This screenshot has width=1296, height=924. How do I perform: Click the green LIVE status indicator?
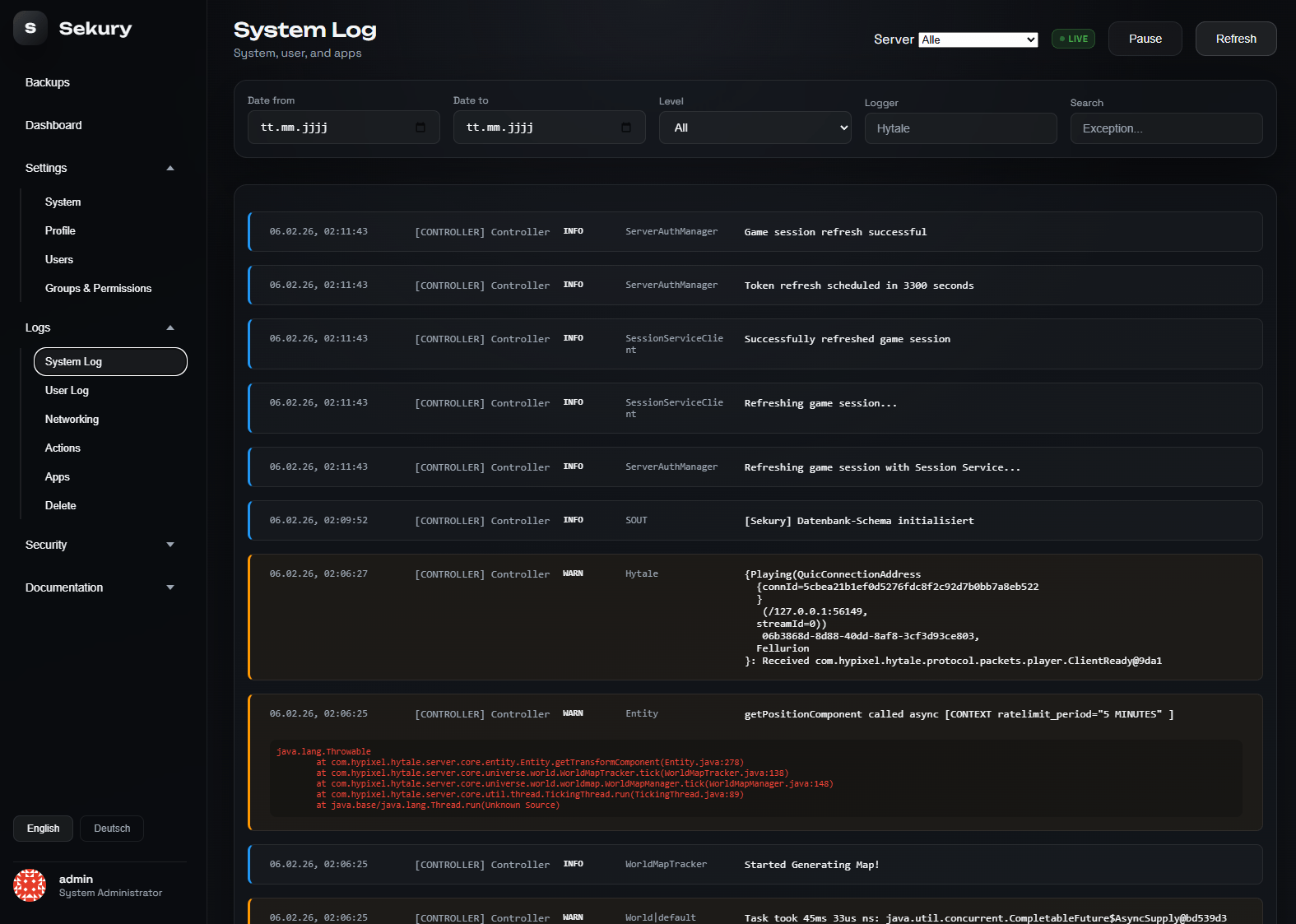pos(1073,39)
